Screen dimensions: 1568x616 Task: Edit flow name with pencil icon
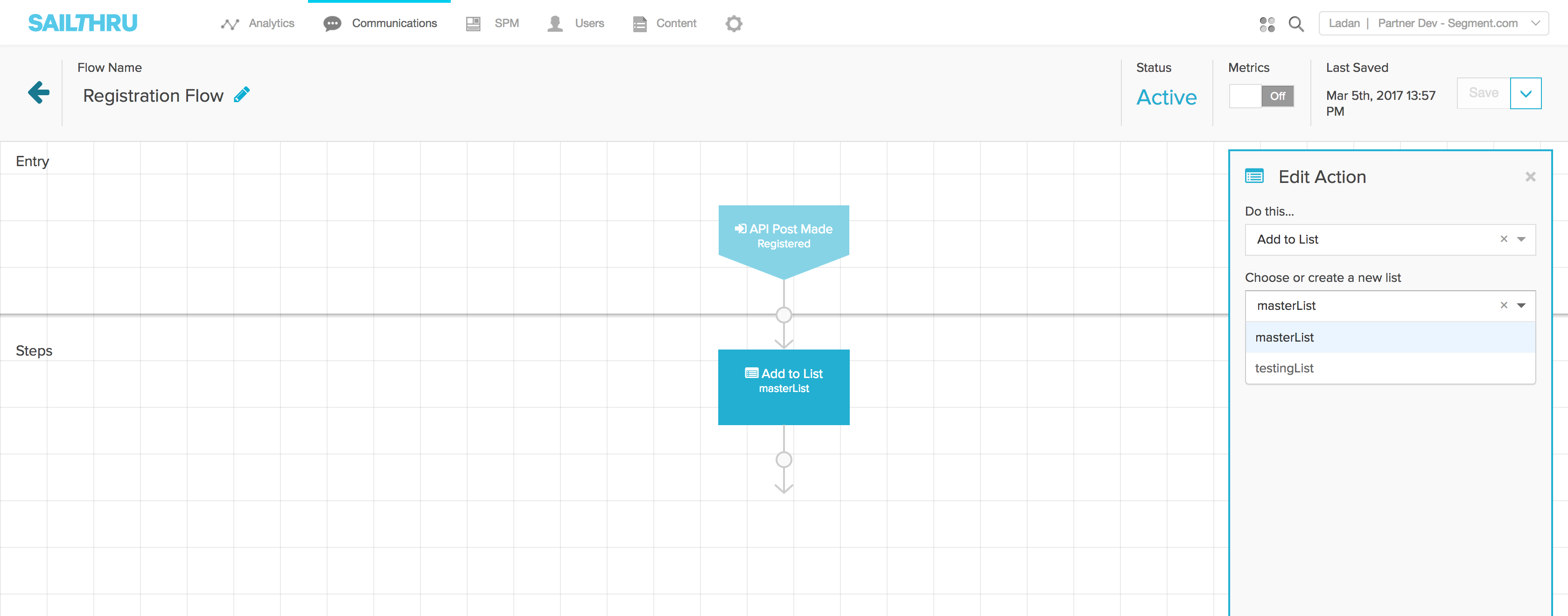click(x=242, y=94)
